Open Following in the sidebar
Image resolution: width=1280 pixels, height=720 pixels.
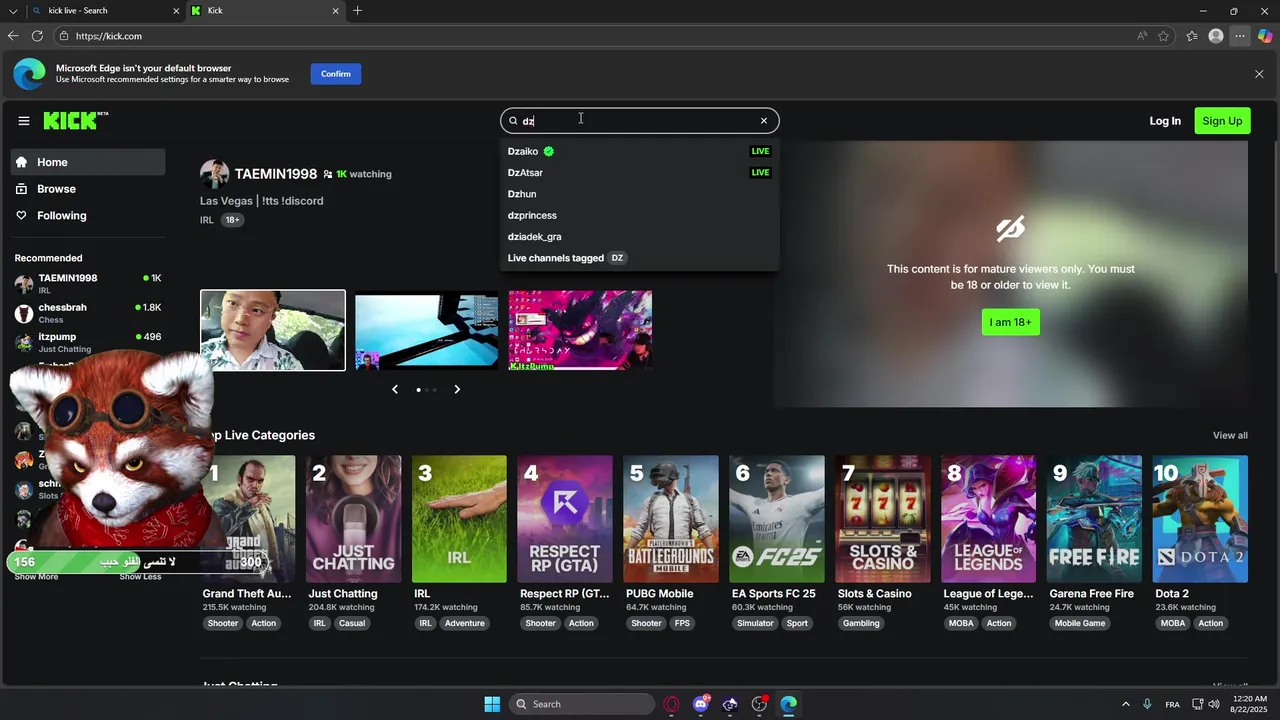coord(88,216)
